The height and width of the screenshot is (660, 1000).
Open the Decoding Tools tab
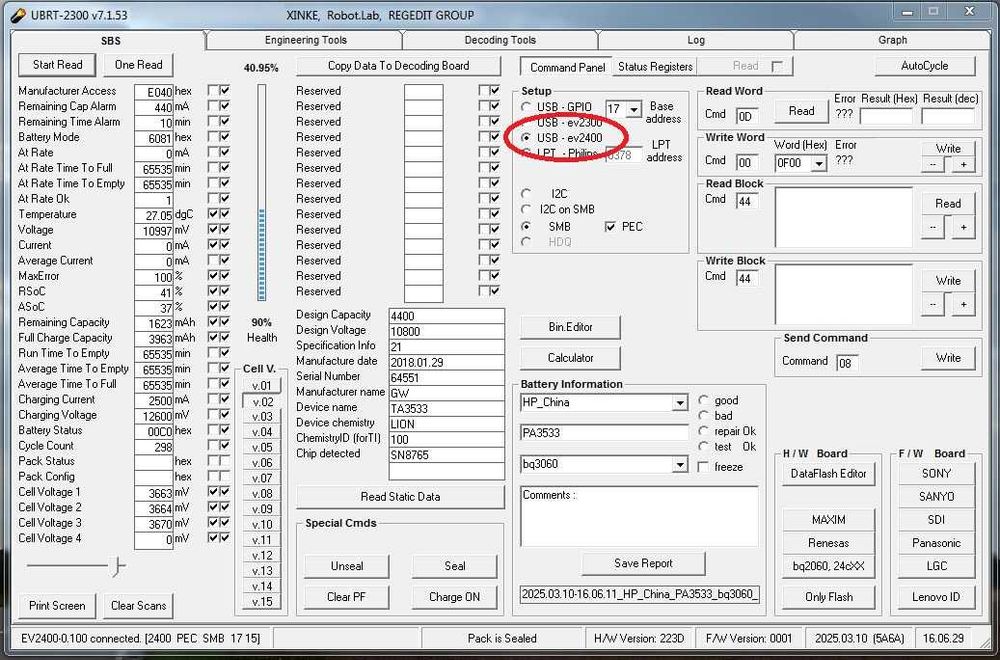click(x=500, y=40)
